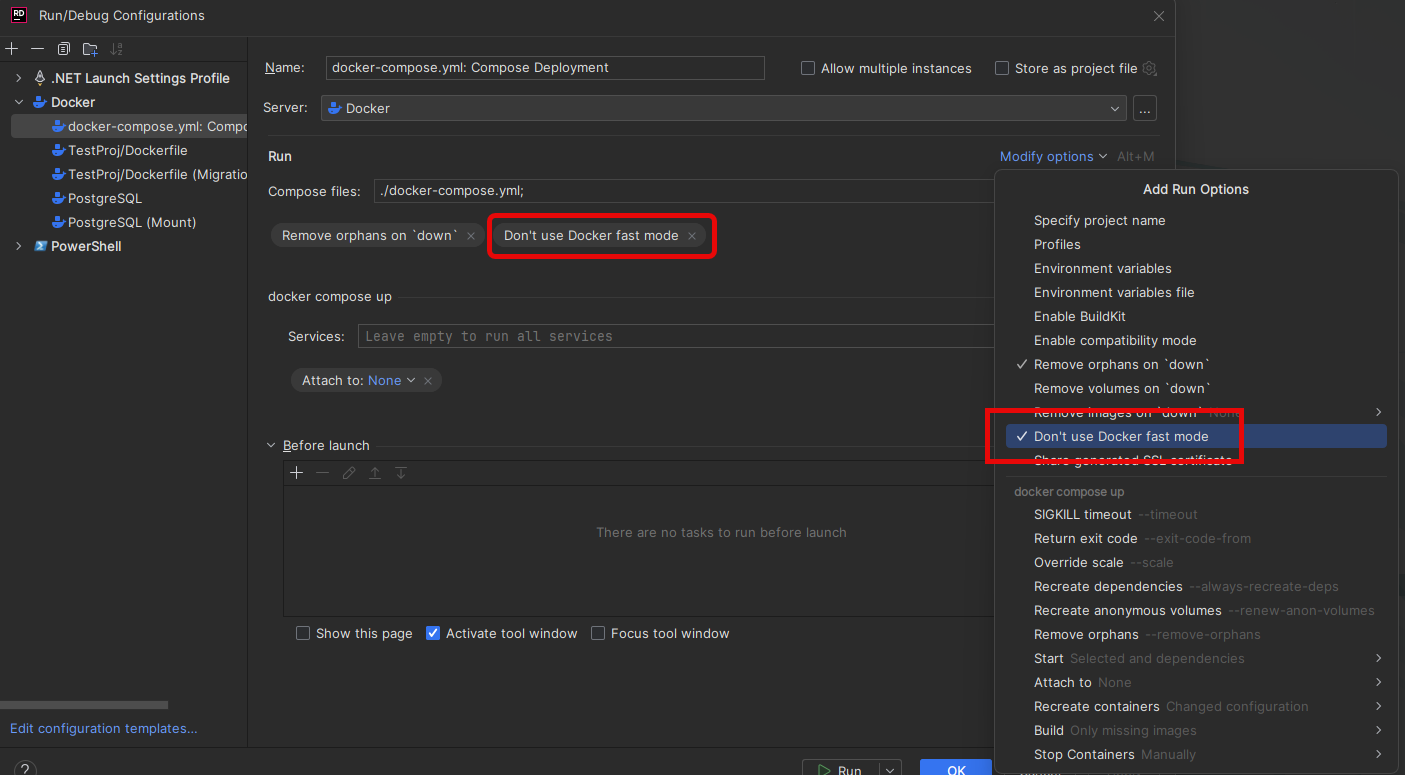Click the Name input field
This screenshot has width=1405, height=775.
click(x=545, y=68)
